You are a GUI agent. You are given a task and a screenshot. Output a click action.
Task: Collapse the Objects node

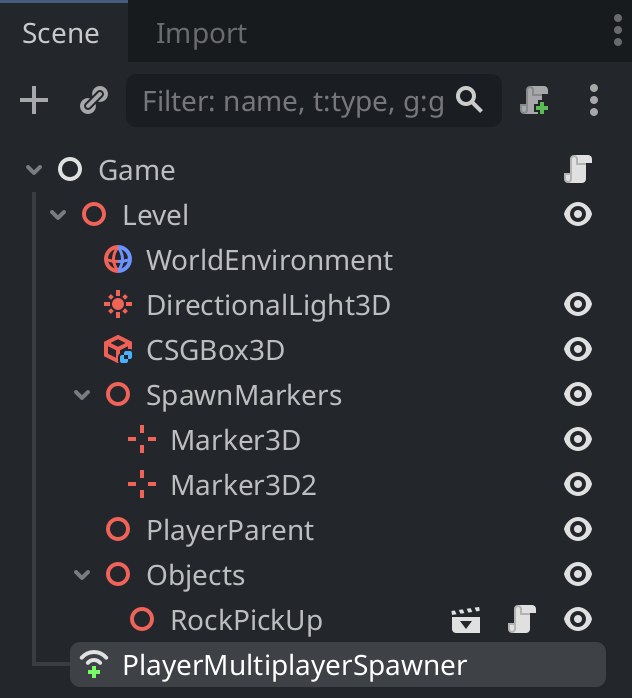pyautogui.click(x=82, y=575)
